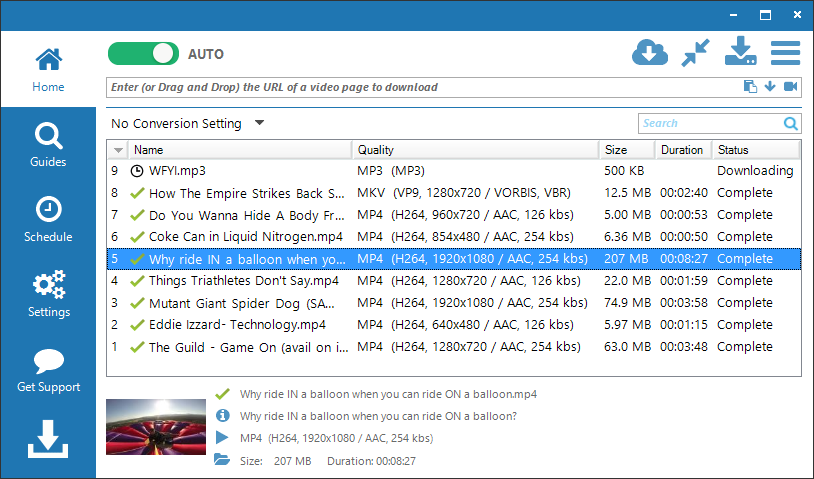Click the checkmark of selected Why ride IN a balloon row
The height and width of the screenshot is (479, 814).
coord(137,259)
